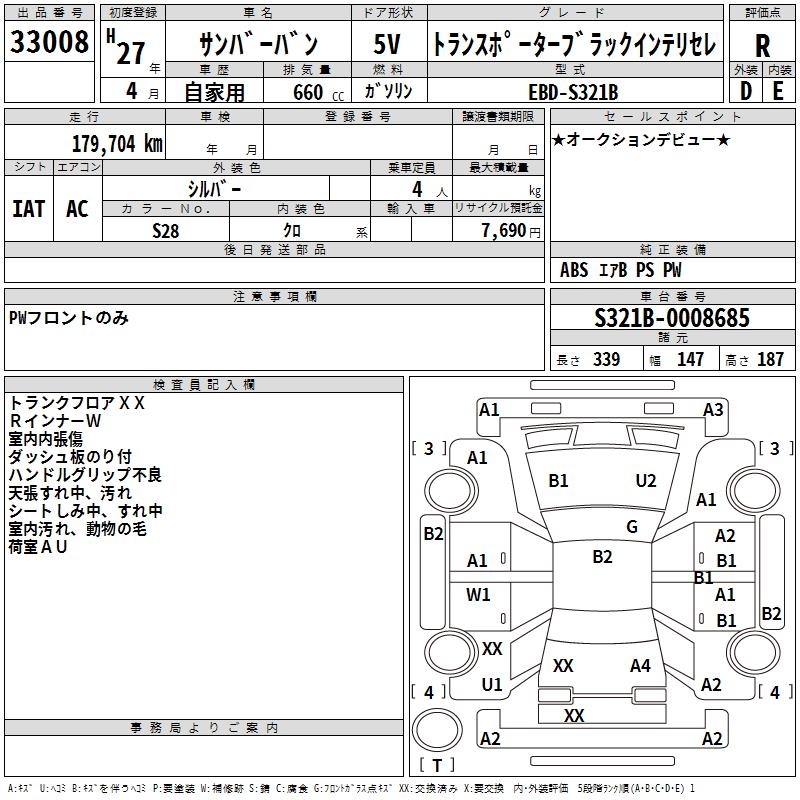This screenshot has height=800, width=800.
Task: Click the length value 339
Action: [607, 359]
